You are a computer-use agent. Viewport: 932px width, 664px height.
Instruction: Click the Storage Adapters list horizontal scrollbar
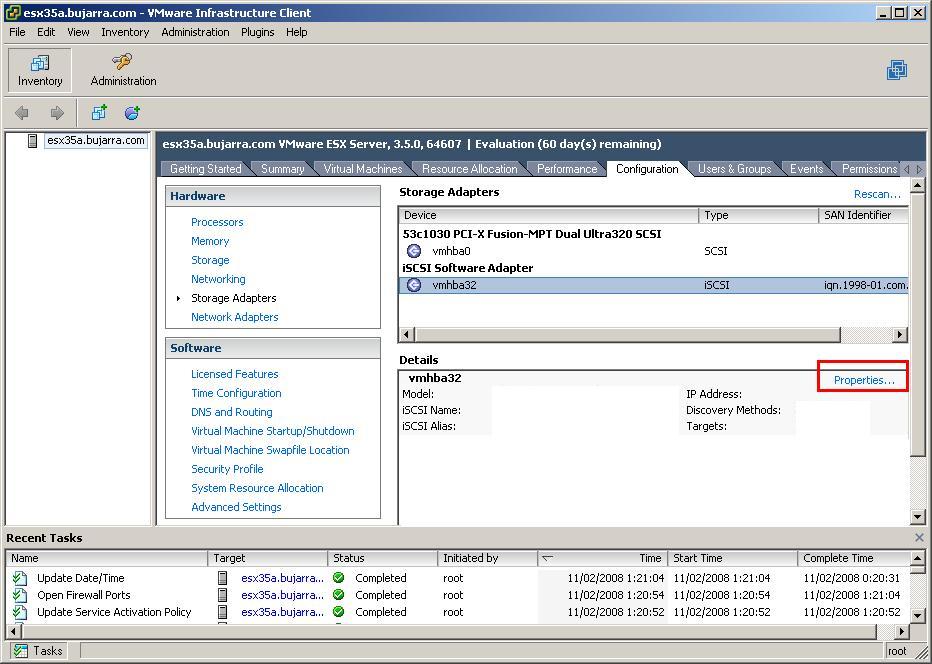[x=628, y=335]
